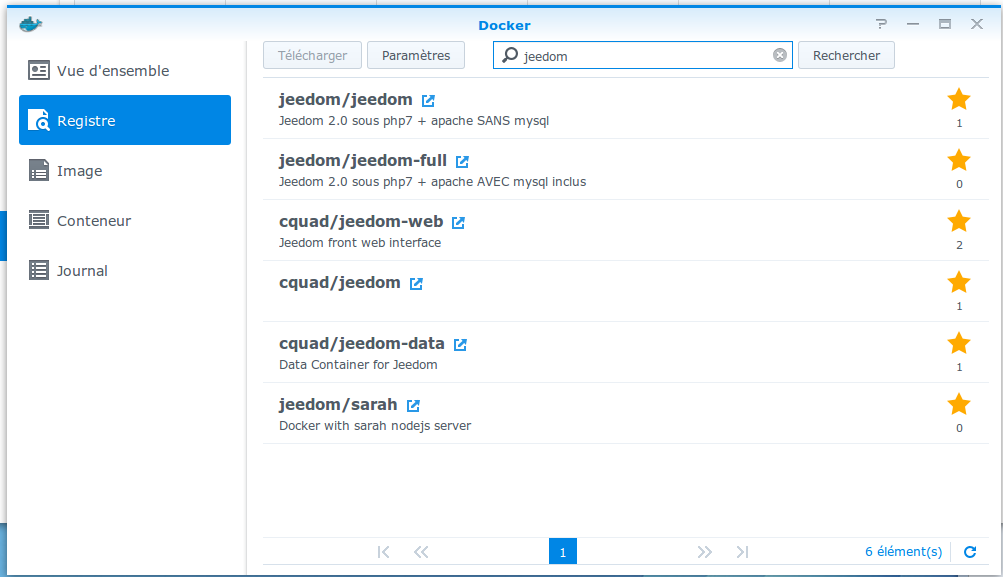Open Paramètres registry settings

click(x=416, y=55)
